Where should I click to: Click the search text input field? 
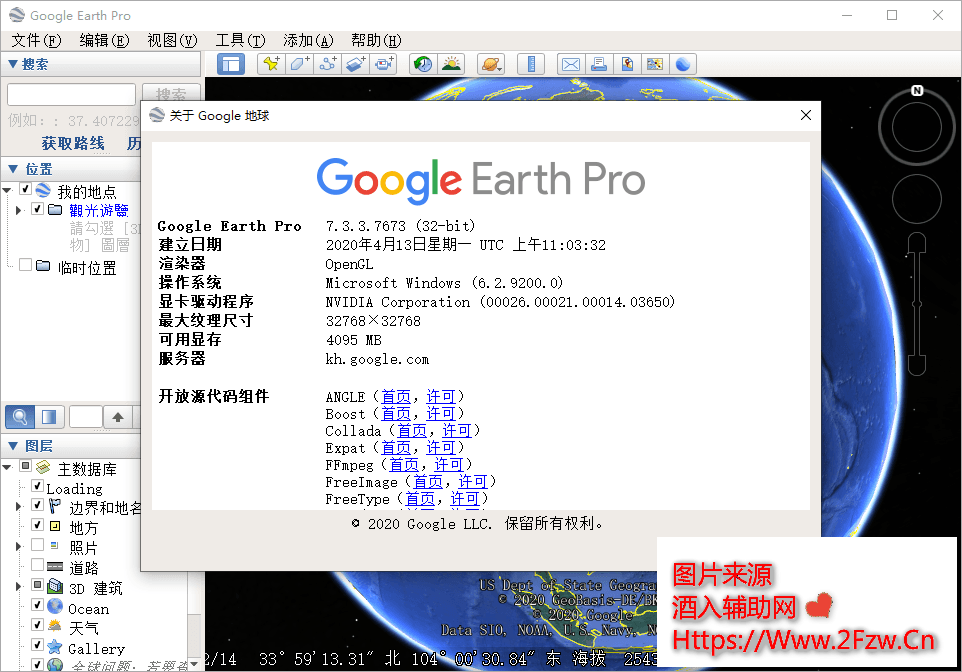(x=71, y=95)
